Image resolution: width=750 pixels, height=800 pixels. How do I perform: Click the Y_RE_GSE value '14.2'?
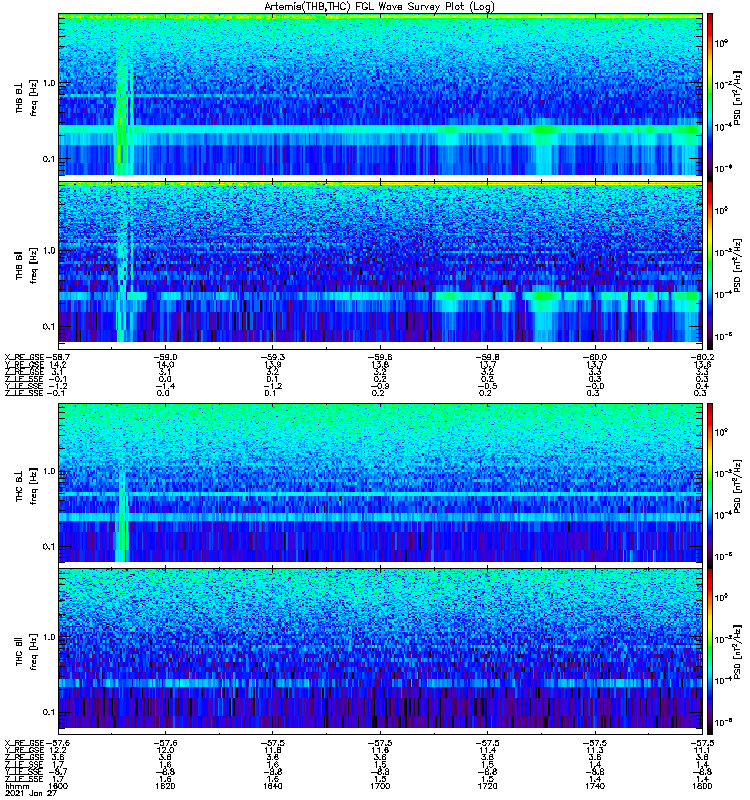click(x=58, y=365)
